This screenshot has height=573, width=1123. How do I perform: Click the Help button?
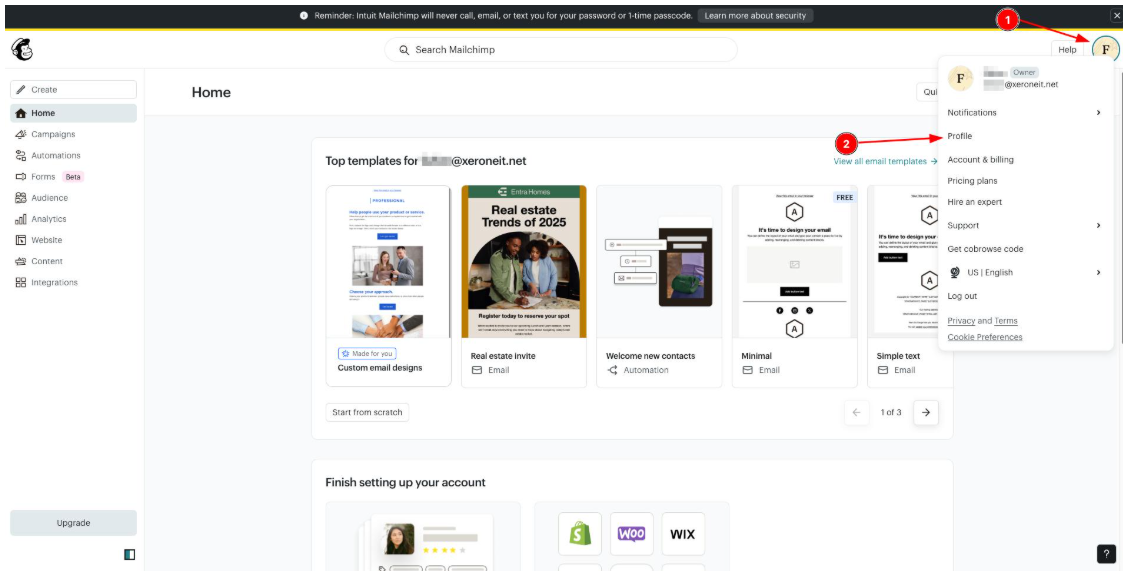point(1067,49)
